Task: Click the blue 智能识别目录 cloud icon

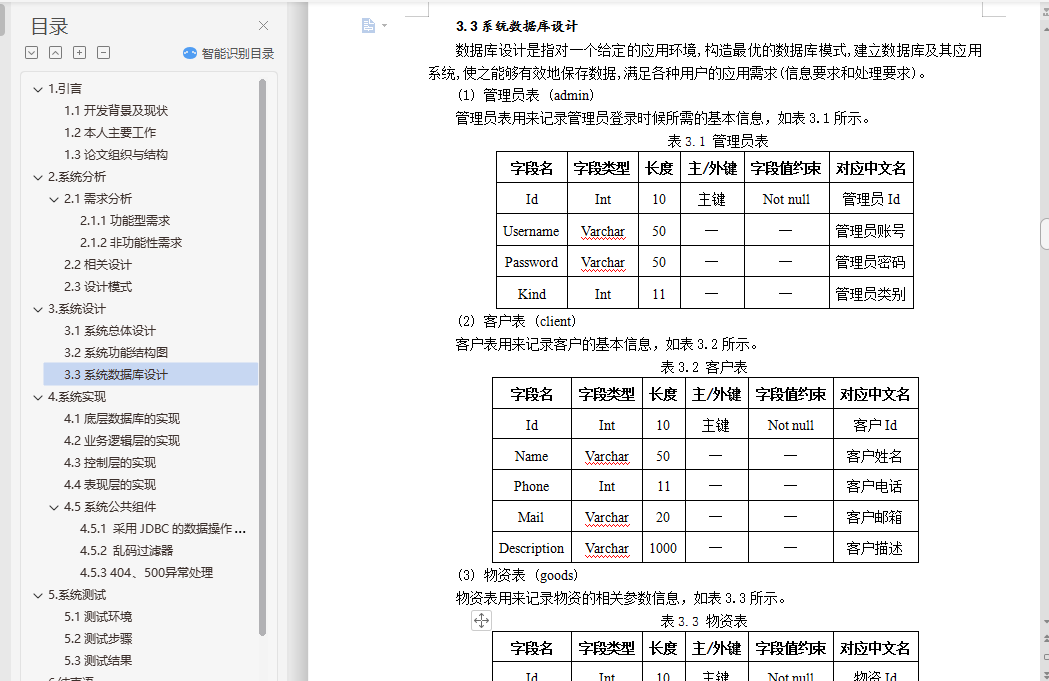Action: (x=190, y=54)
